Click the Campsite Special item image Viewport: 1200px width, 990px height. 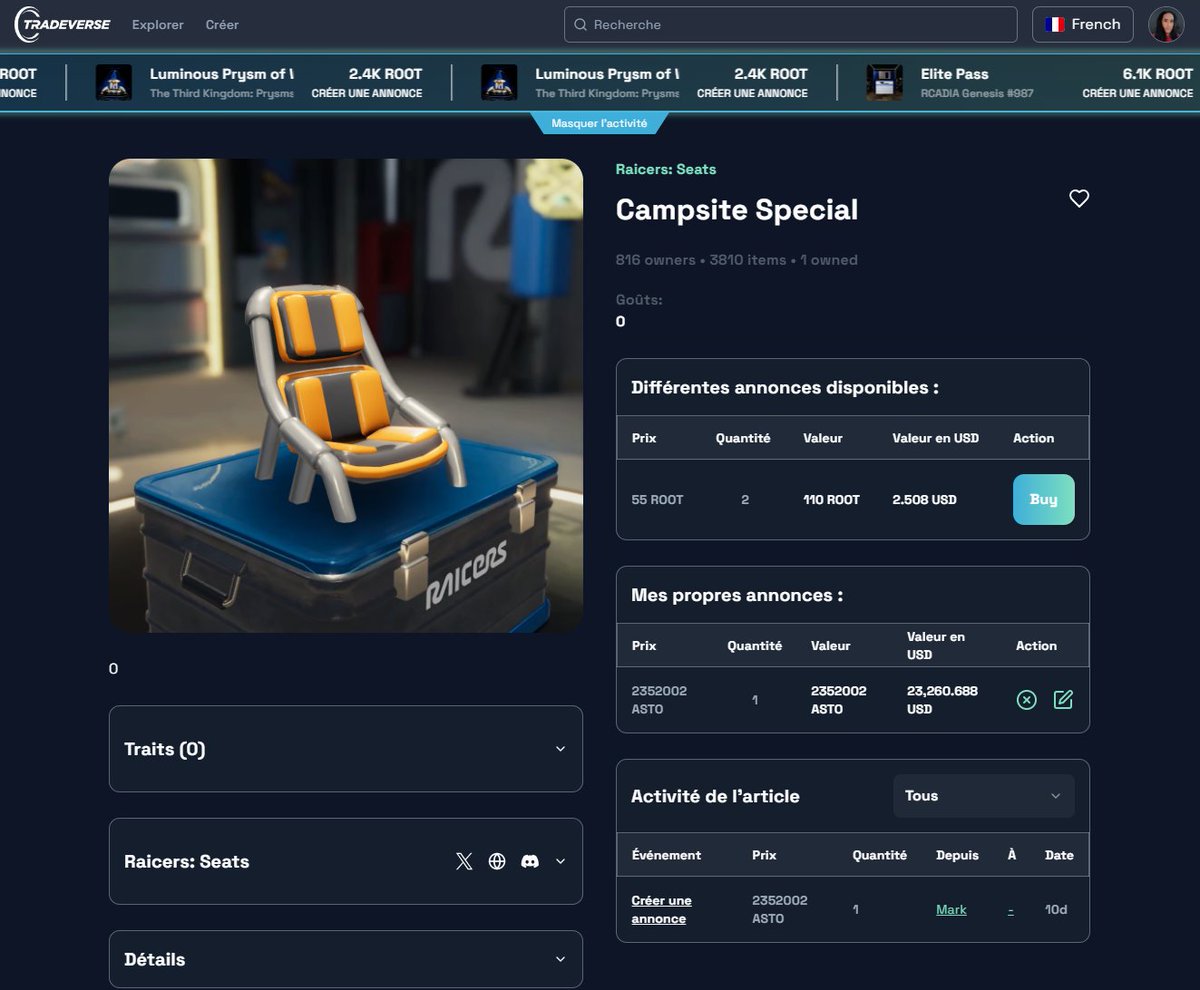point(346,395)
